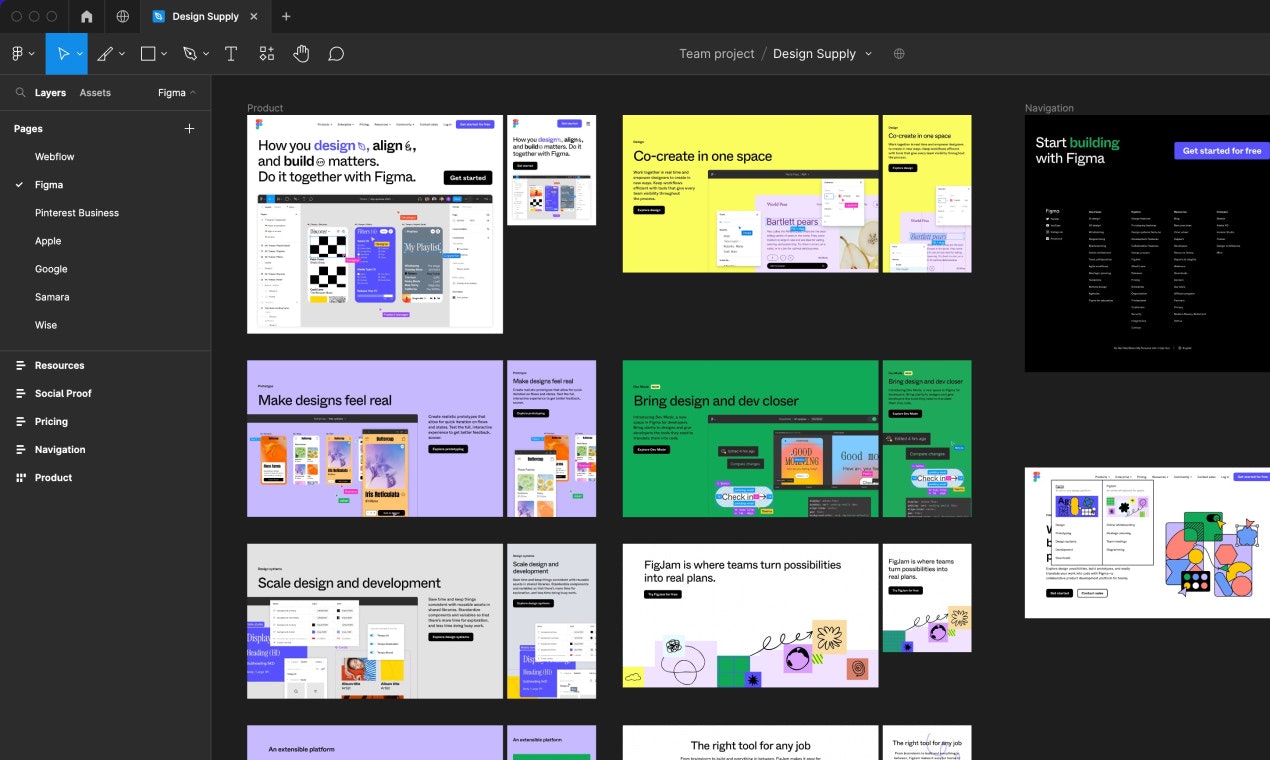Select the Comment tool
The width and height of the screenshot is (1270, 760).
pyautogui.click(x=336, y=54)
